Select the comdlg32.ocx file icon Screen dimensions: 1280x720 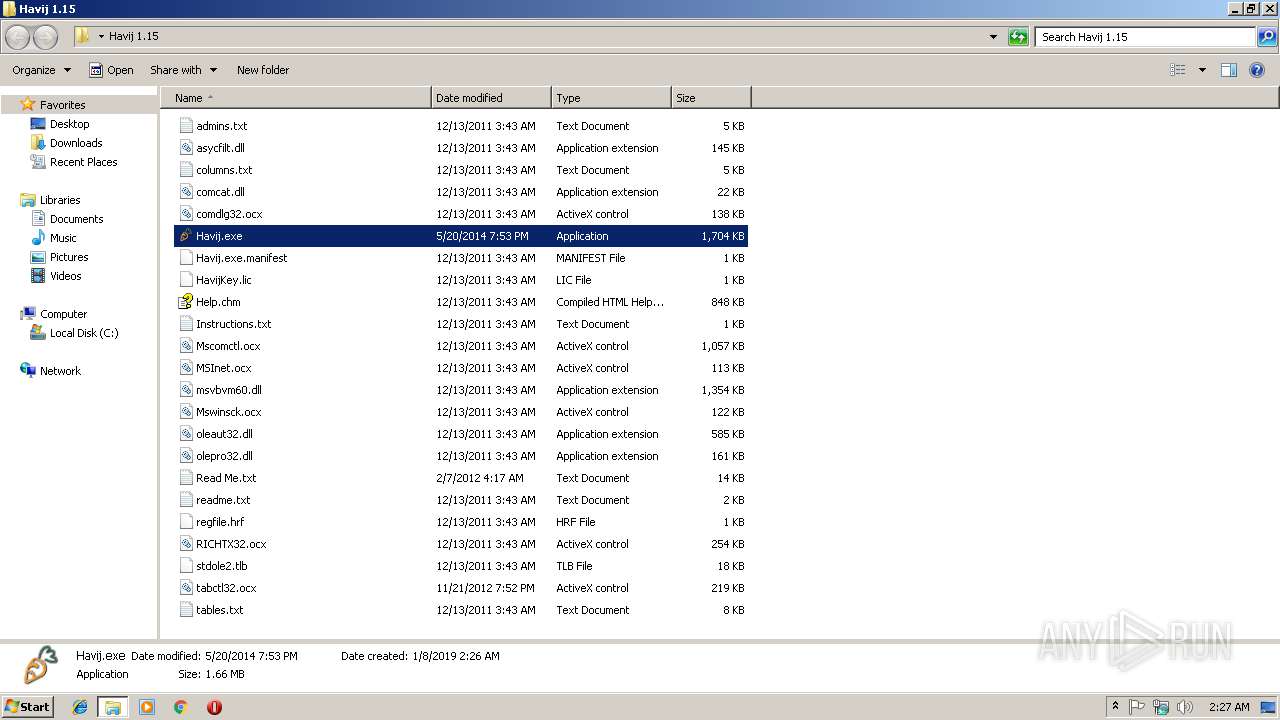click(x=185, y=214)
